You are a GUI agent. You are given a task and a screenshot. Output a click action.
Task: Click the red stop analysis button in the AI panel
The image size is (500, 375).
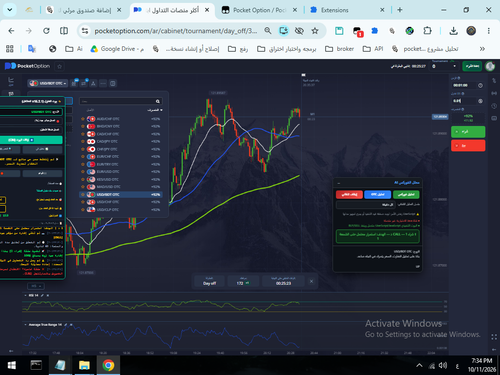tap(349, 194)
